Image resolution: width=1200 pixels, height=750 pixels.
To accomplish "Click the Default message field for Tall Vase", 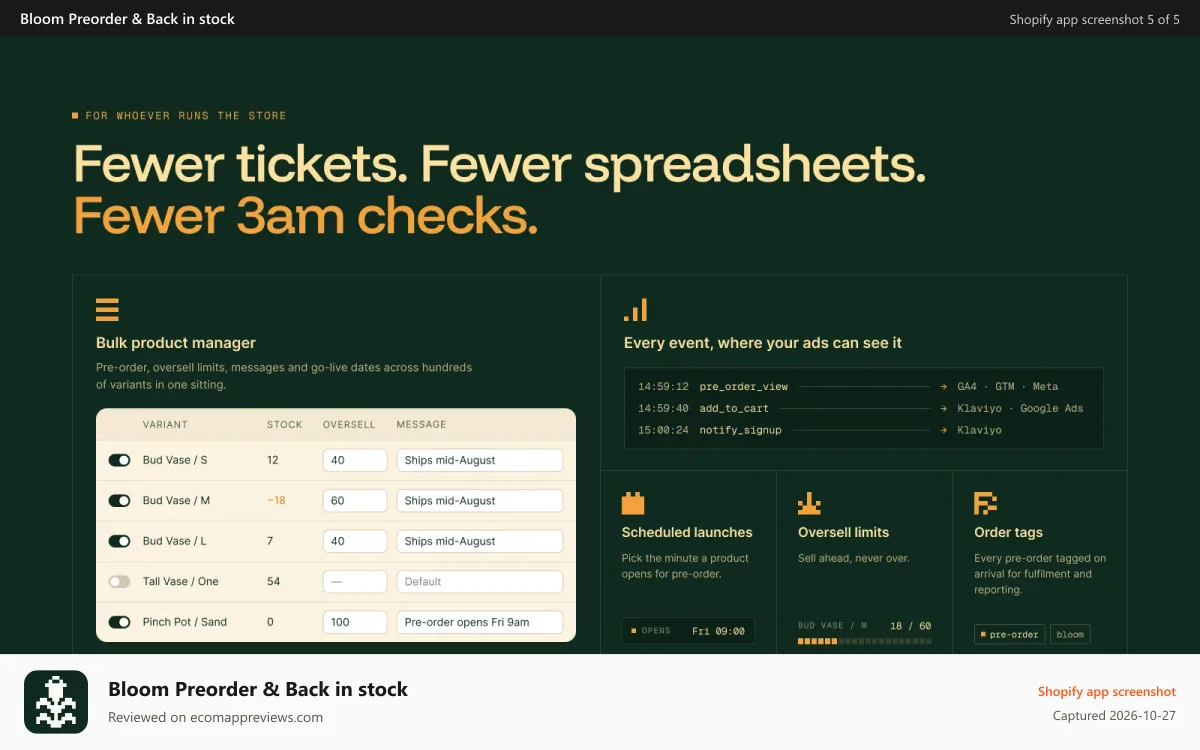I will [480, 581].
